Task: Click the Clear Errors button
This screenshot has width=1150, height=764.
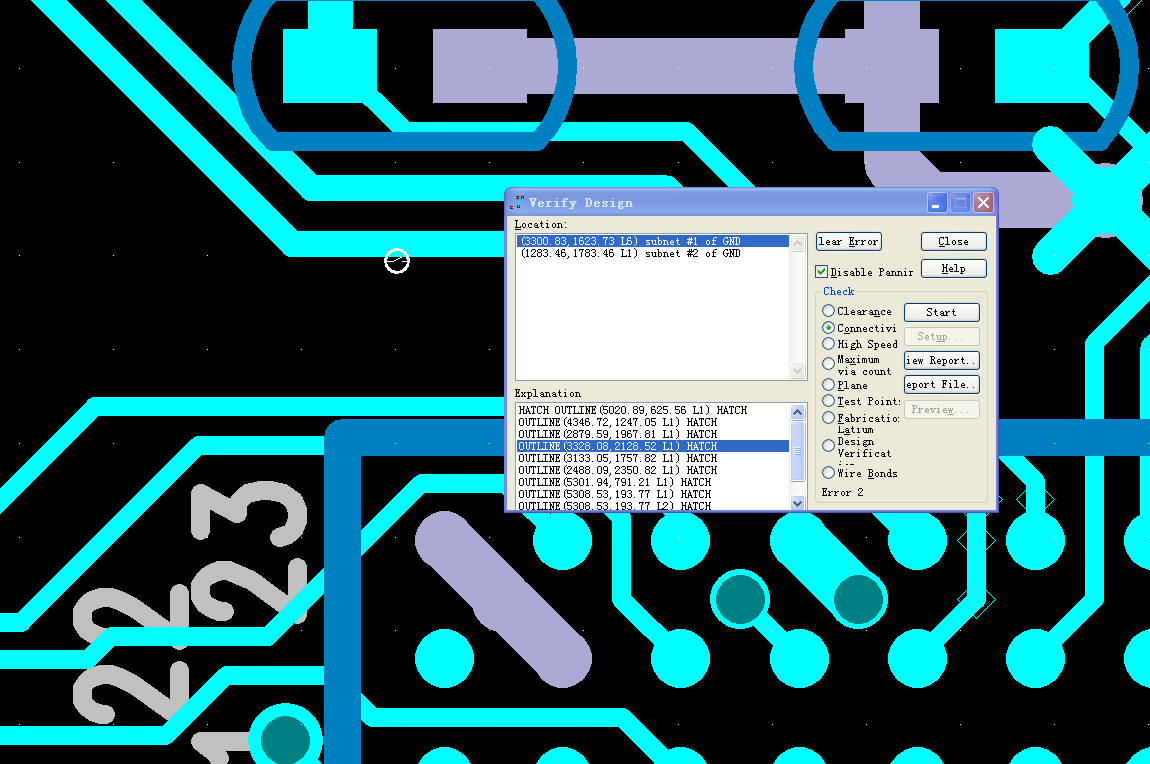Action: (x=849, y=241)
